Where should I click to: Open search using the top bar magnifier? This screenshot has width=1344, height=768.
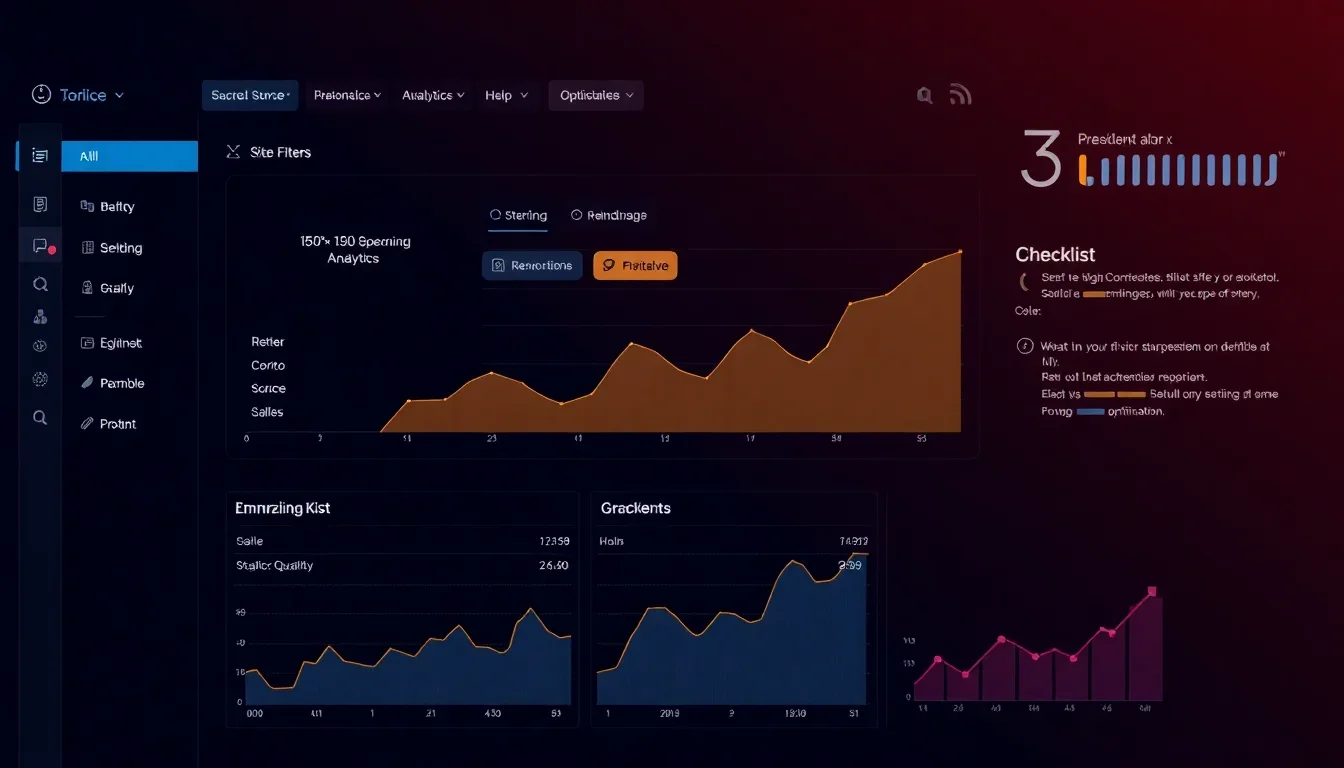925,95
